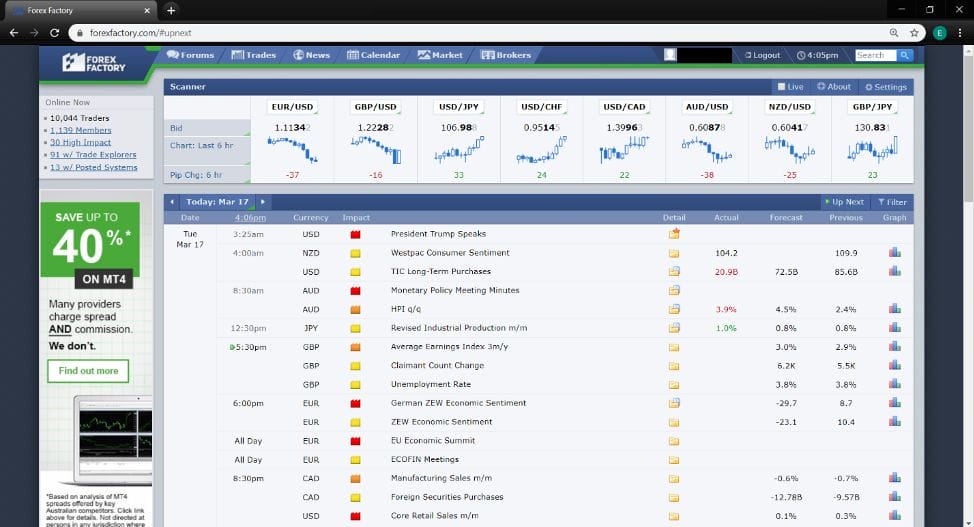974x527 pixels.
Task: Click the Forex Factory logo
Action: 95,62
